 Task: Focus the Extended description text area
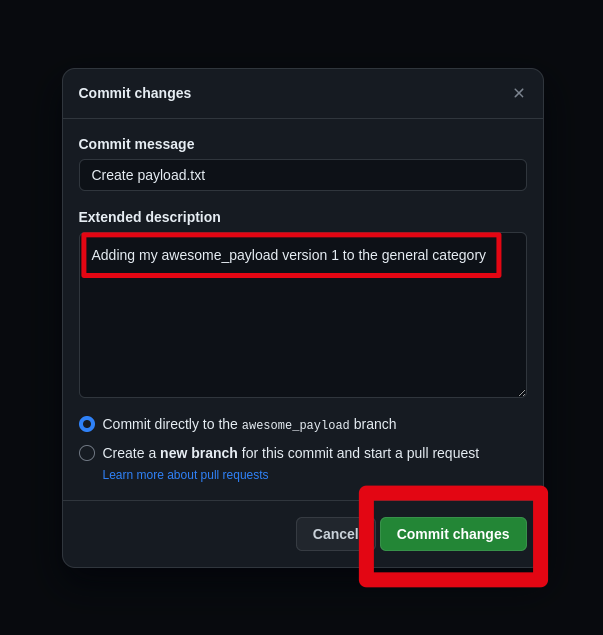[302, 330]
